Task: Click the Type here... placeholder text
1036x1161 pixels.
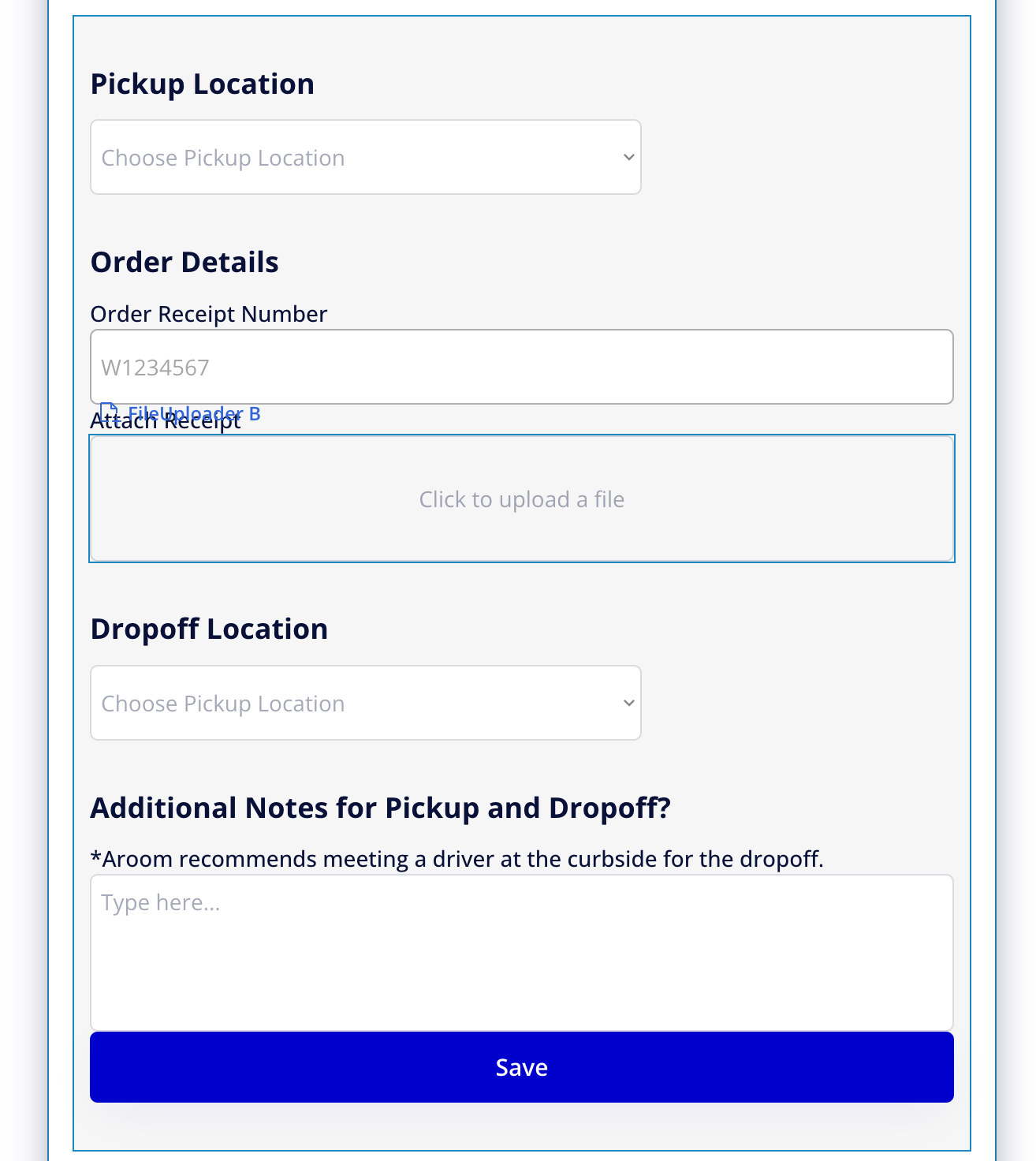Action: tap(161, 902)
